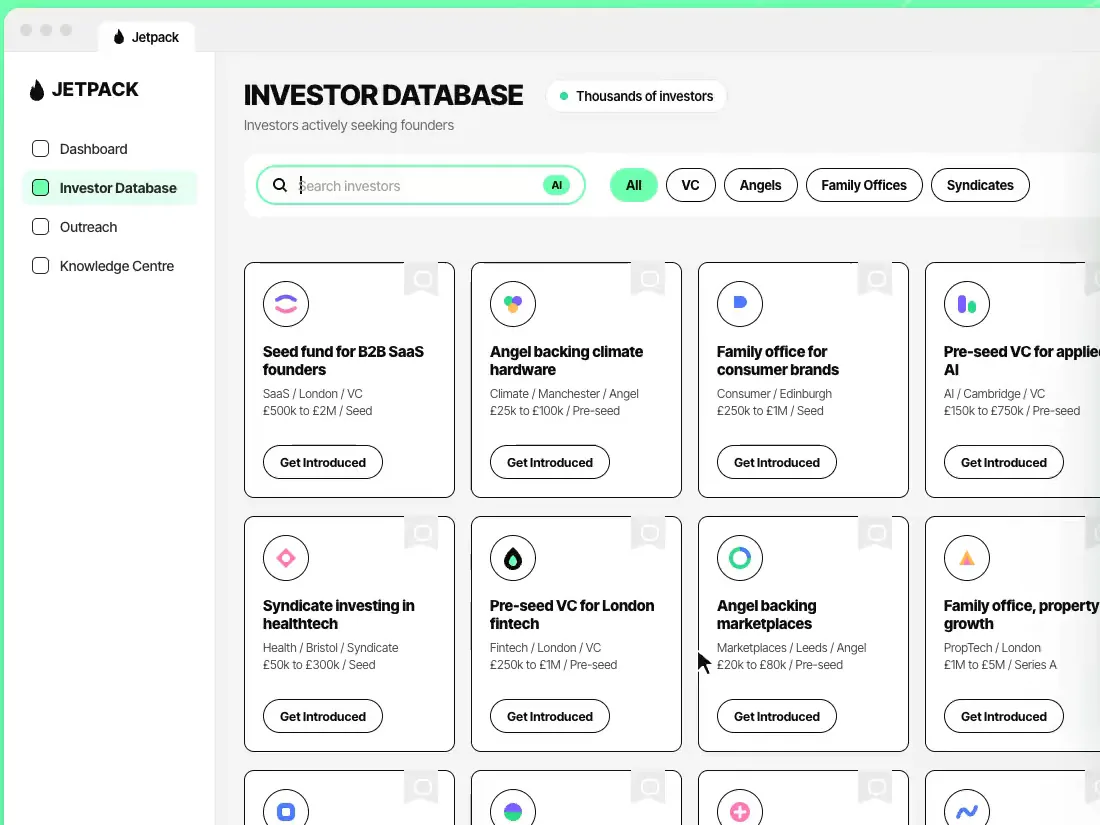Check the Outreach sidebar checkbox

click(x=41, y=227)
